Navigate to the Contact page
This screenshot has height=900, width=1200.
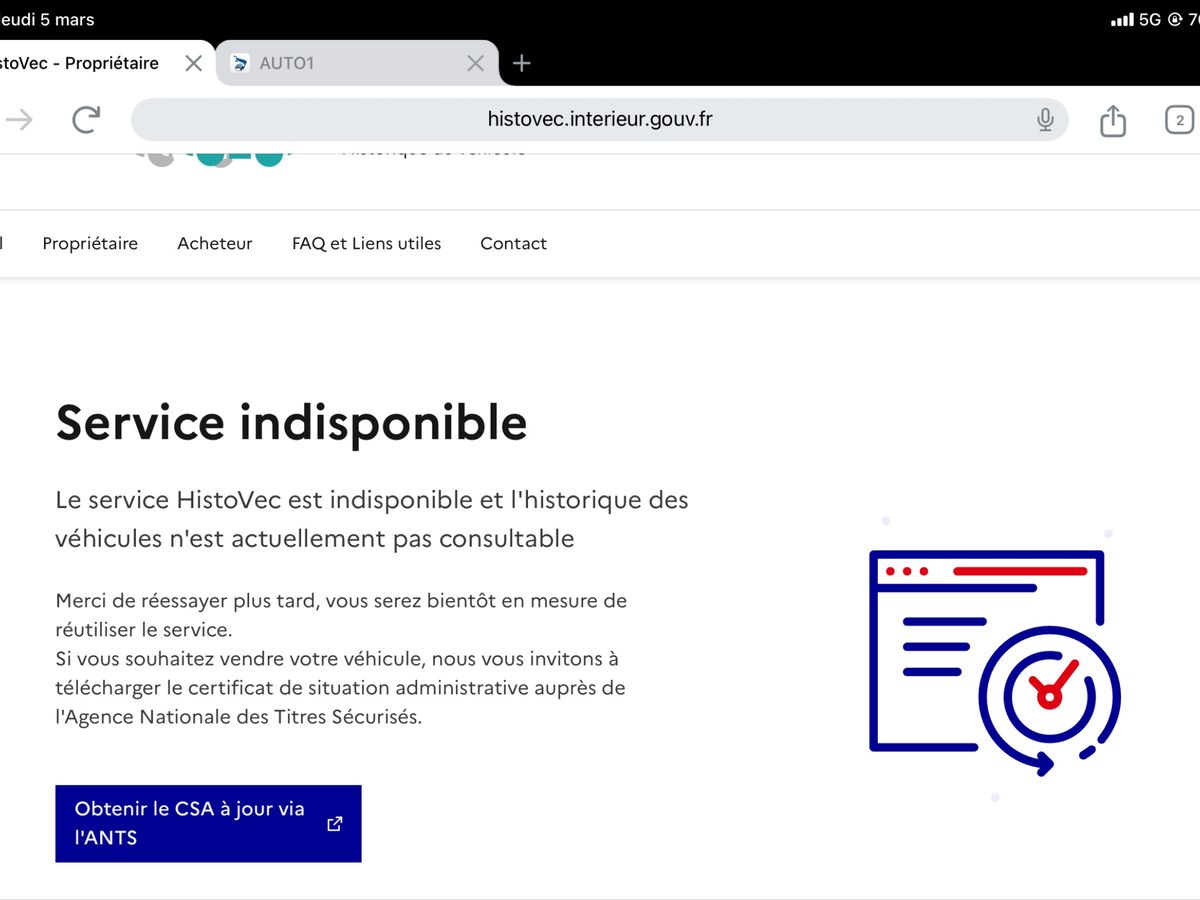(x=513, y=243)
